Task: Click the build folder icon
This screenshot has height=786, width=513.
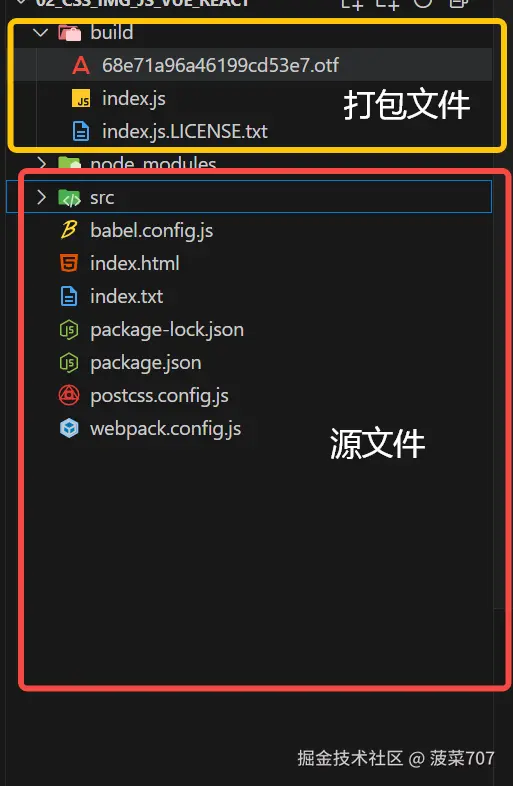Action: click(x=69, y=33)
